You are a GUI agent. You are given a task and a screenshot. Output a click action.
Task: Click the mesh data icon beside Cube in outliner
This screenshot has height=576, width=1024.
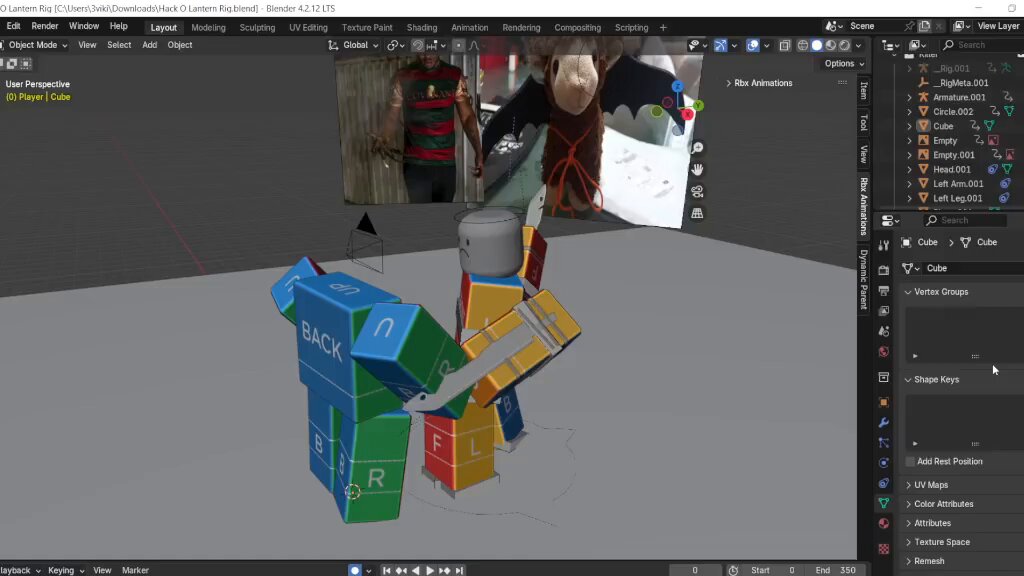click(989, 126)
